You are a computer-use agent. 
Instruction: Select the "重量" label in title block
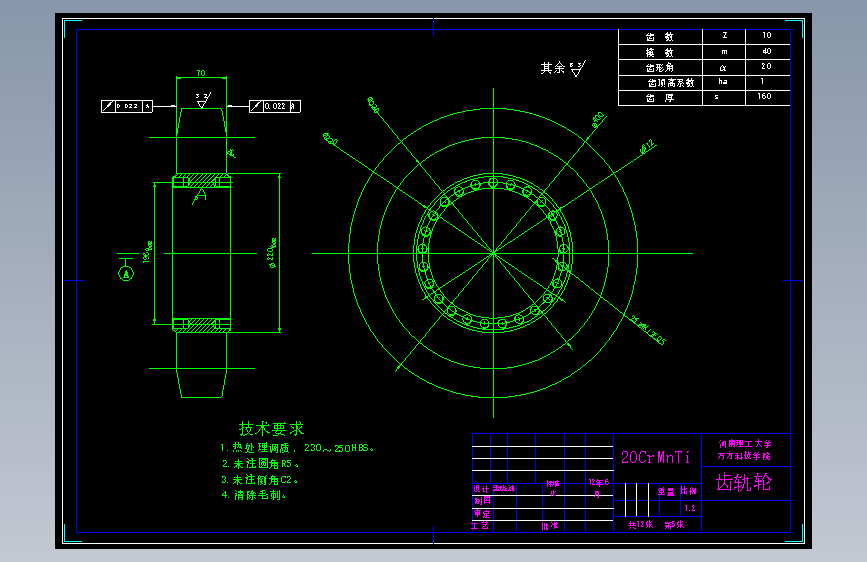[666, 491]
